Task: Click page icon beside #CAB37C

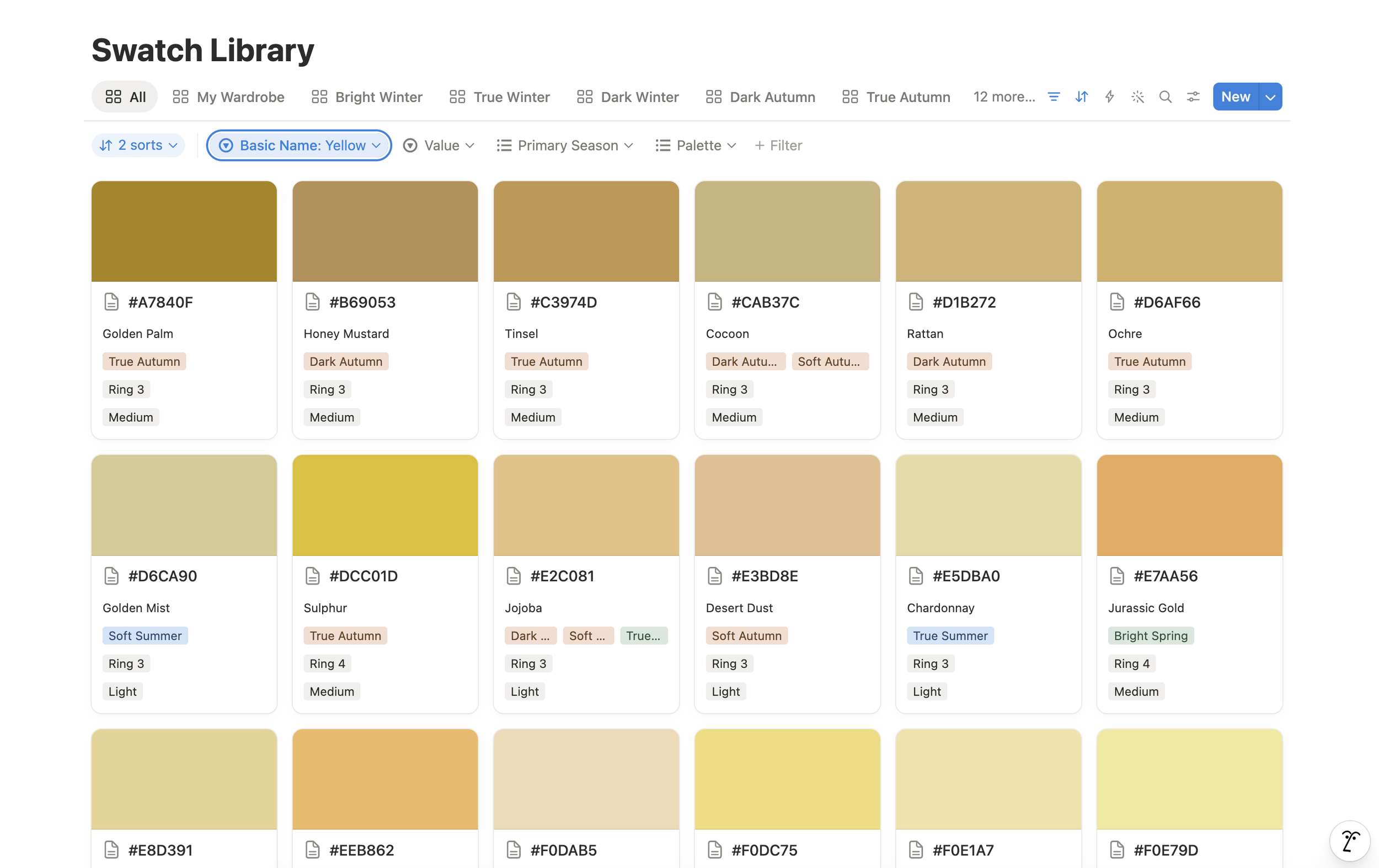Action: point(715,302)
